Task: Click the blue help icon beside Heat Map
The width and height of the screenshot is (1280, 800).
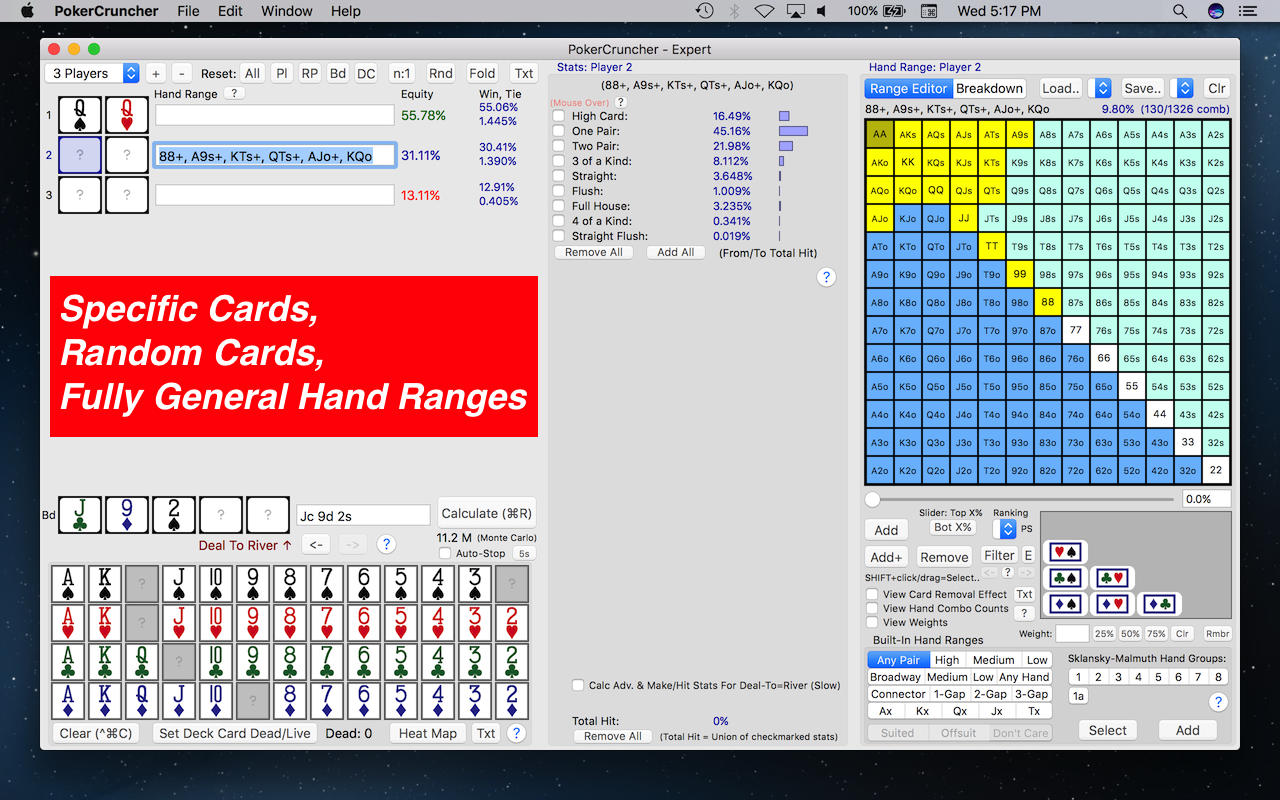Action: point(516,733)
